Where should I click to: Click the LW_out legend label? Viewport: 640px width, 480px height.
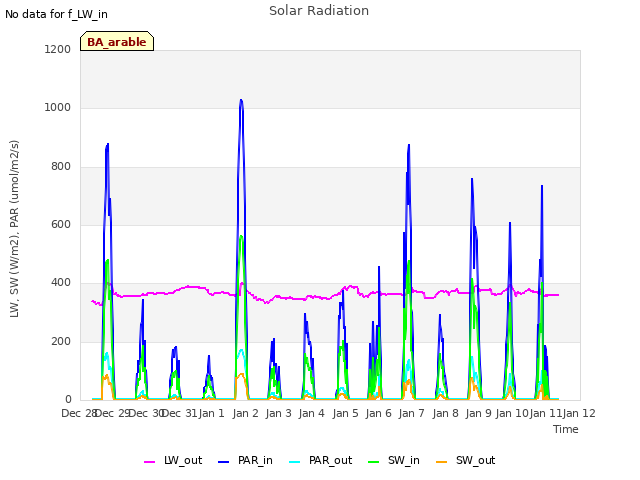pos(183,460)
